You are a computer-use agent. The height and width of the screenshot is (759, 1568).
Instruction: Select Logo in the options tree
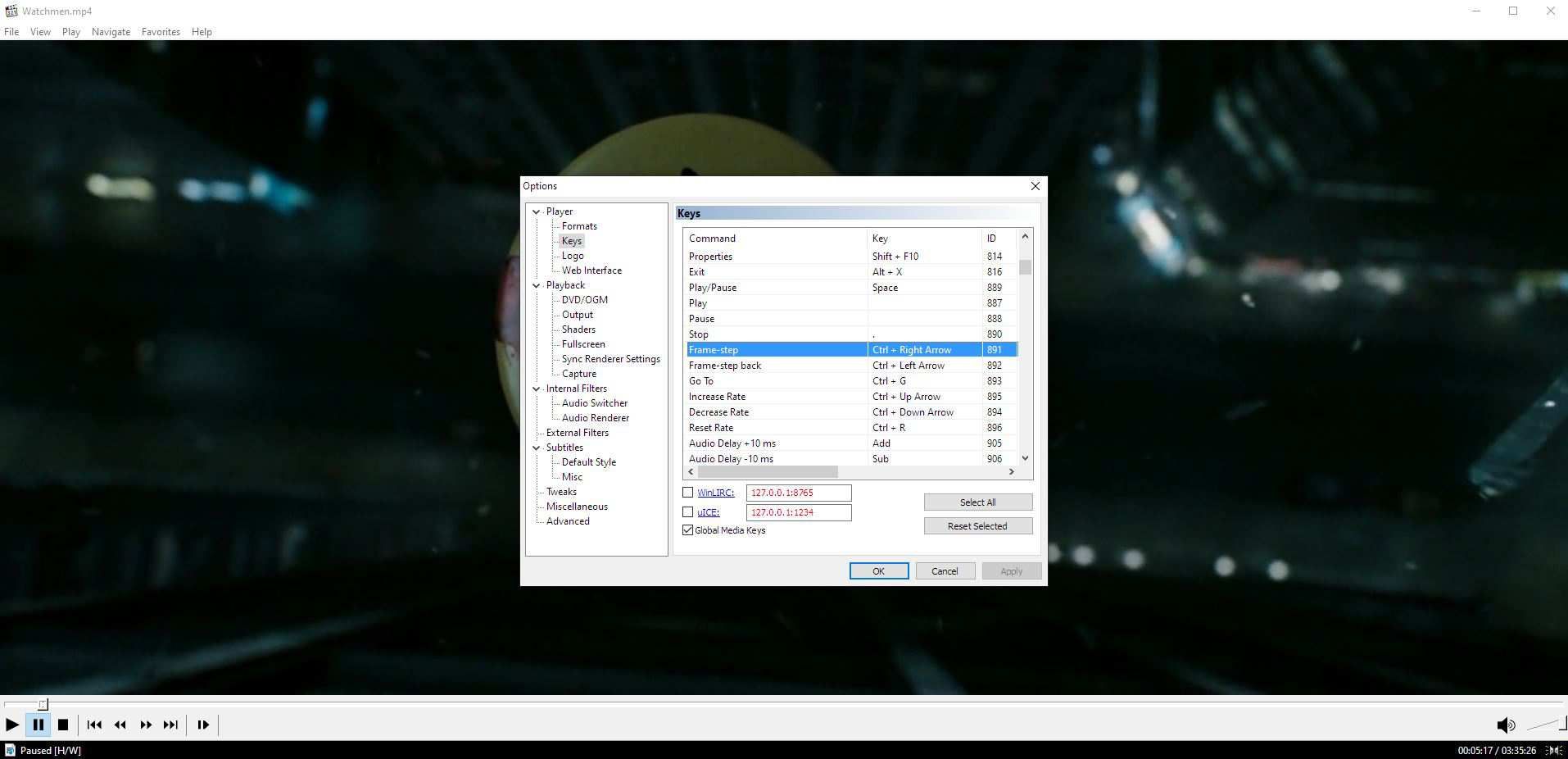point(573,256)
